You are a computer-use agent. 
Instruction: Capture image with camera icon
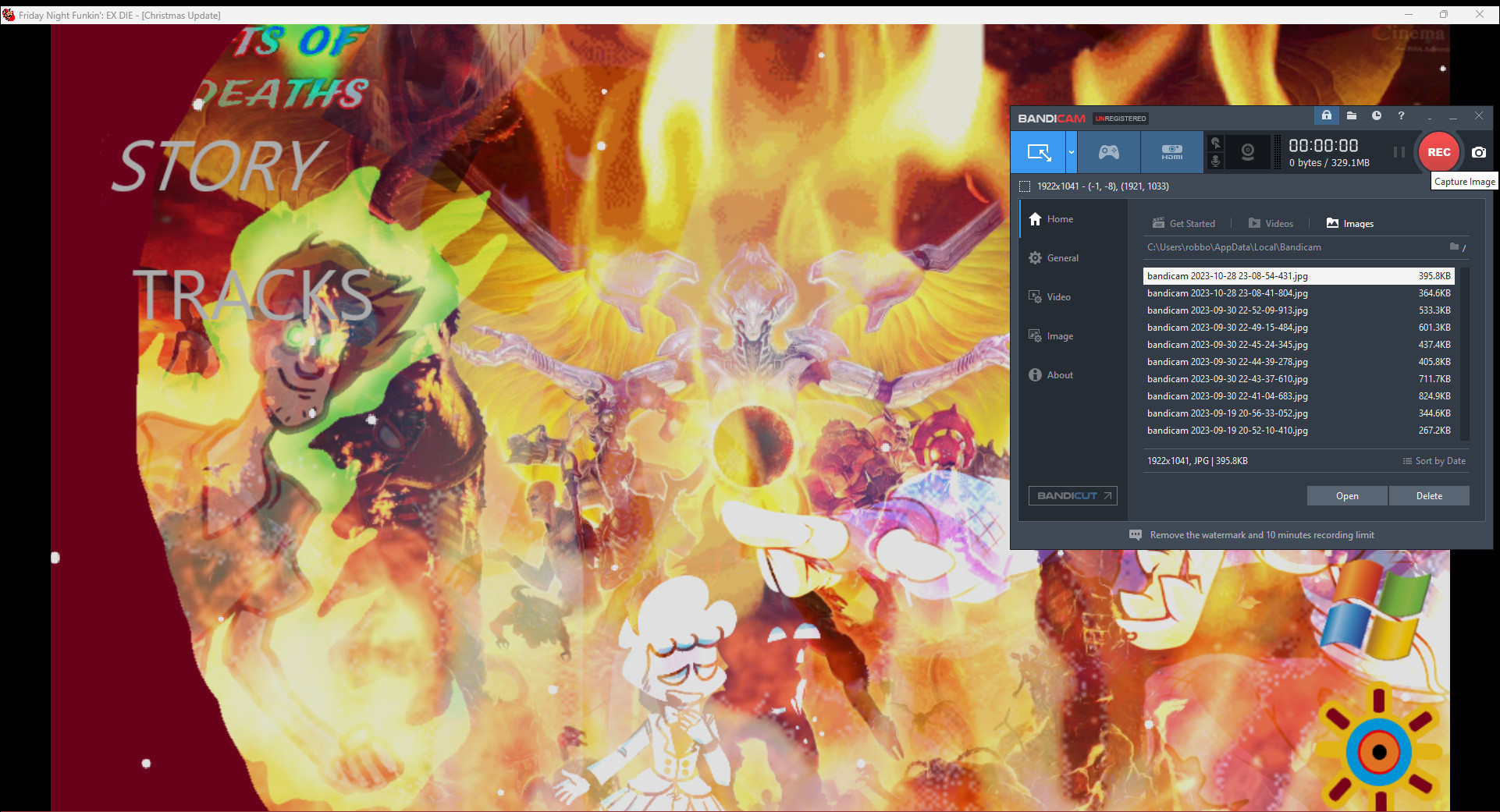1479,152
